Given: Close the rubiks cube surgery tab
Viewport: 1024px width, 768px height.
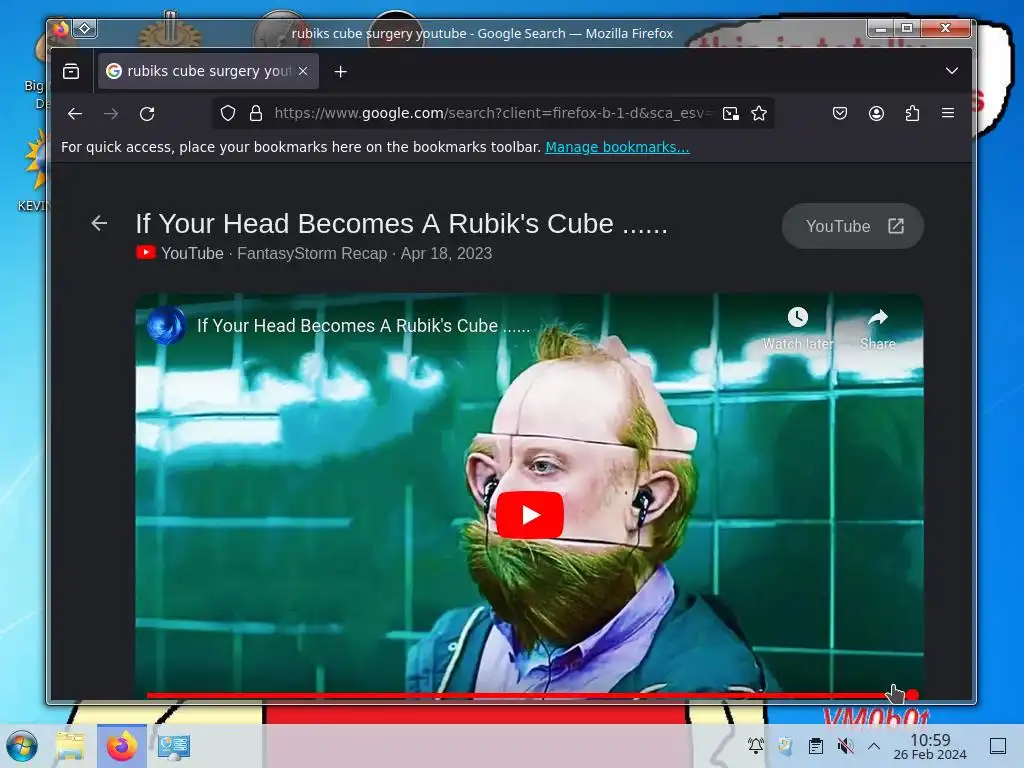Looking at the screenshot, I should (303, 71).
